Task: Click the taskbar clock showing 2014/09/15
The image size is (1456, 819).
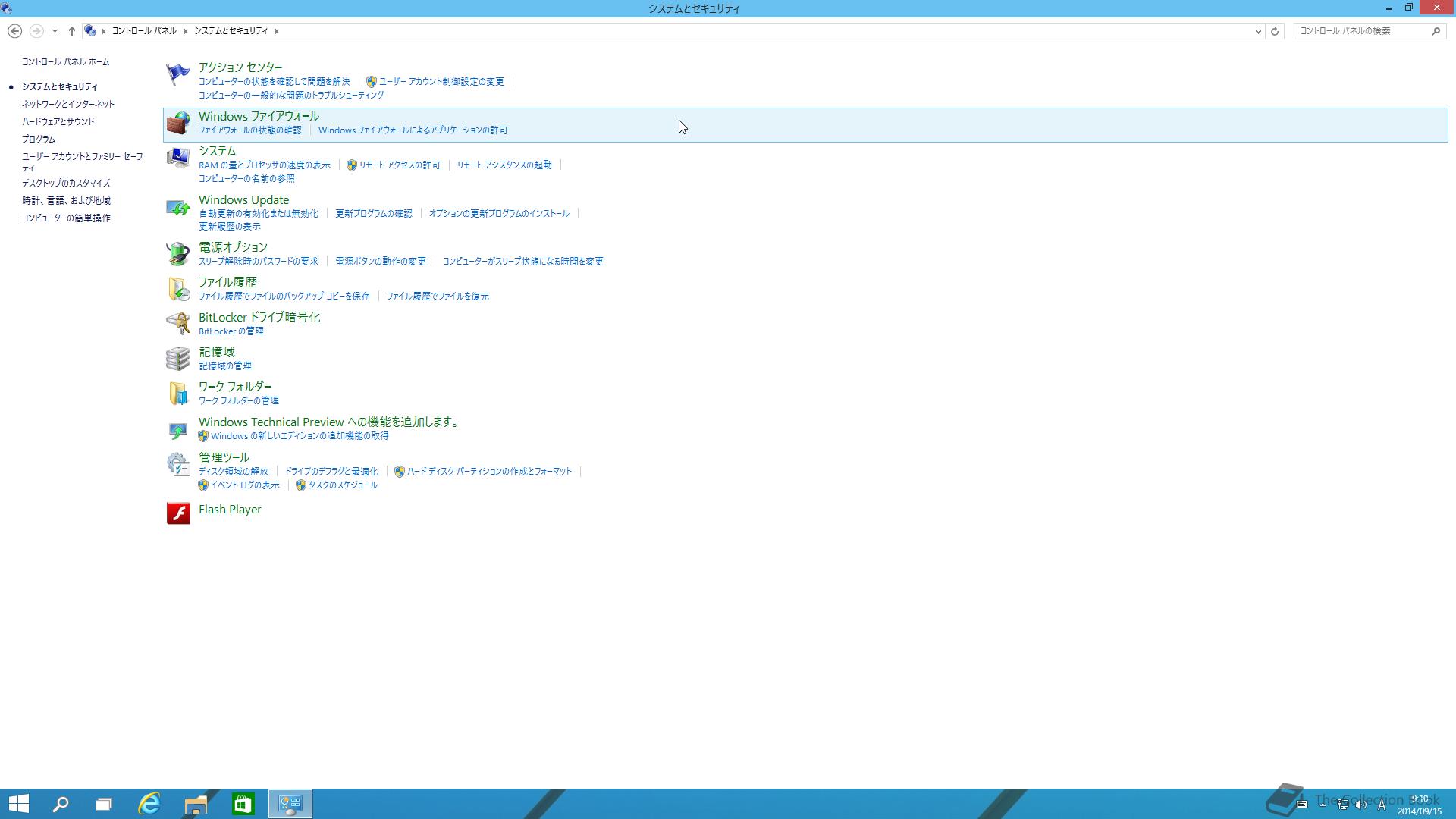Action: click(x=1420, y=805)
